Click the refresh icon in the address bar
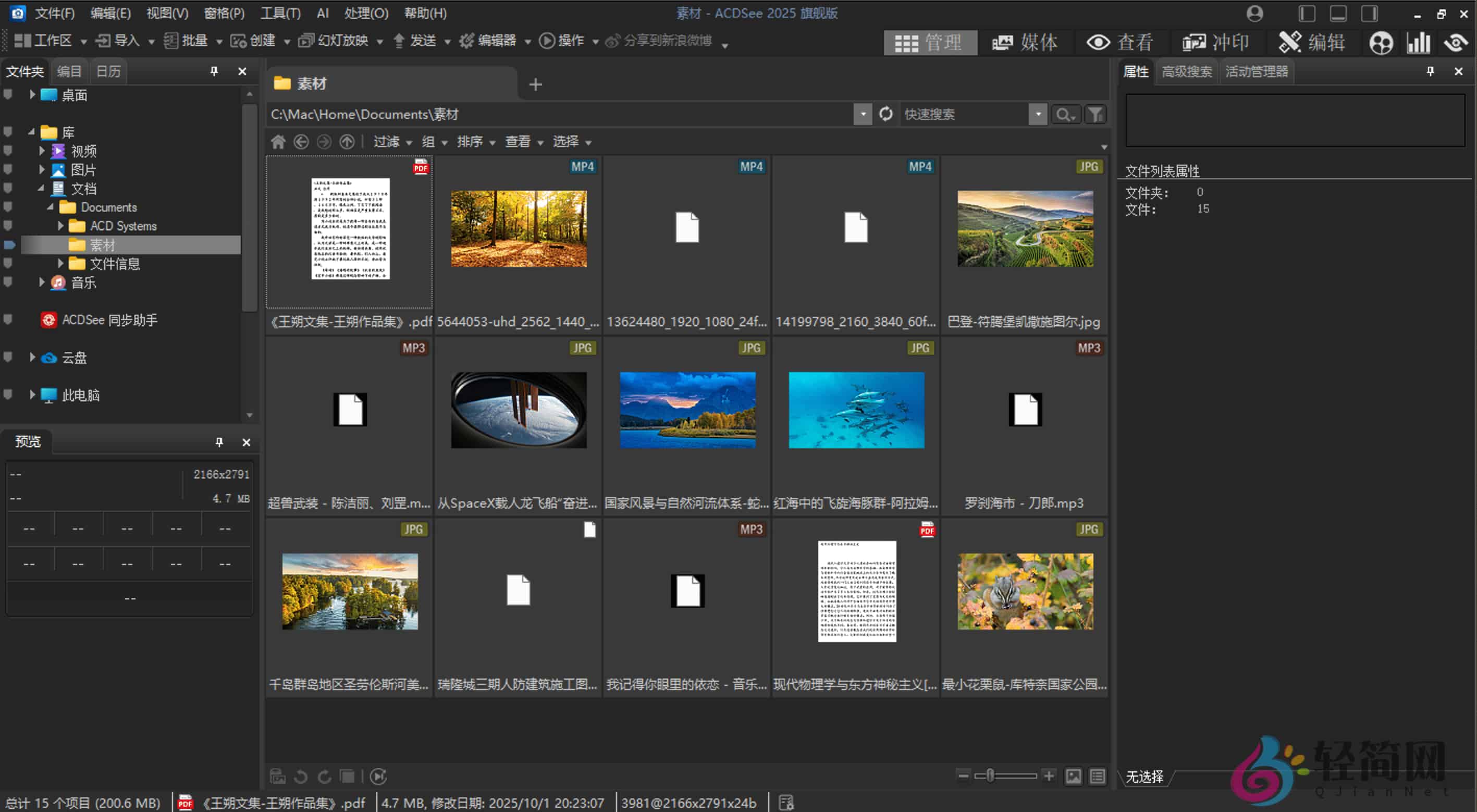 (x=886, y=114)
